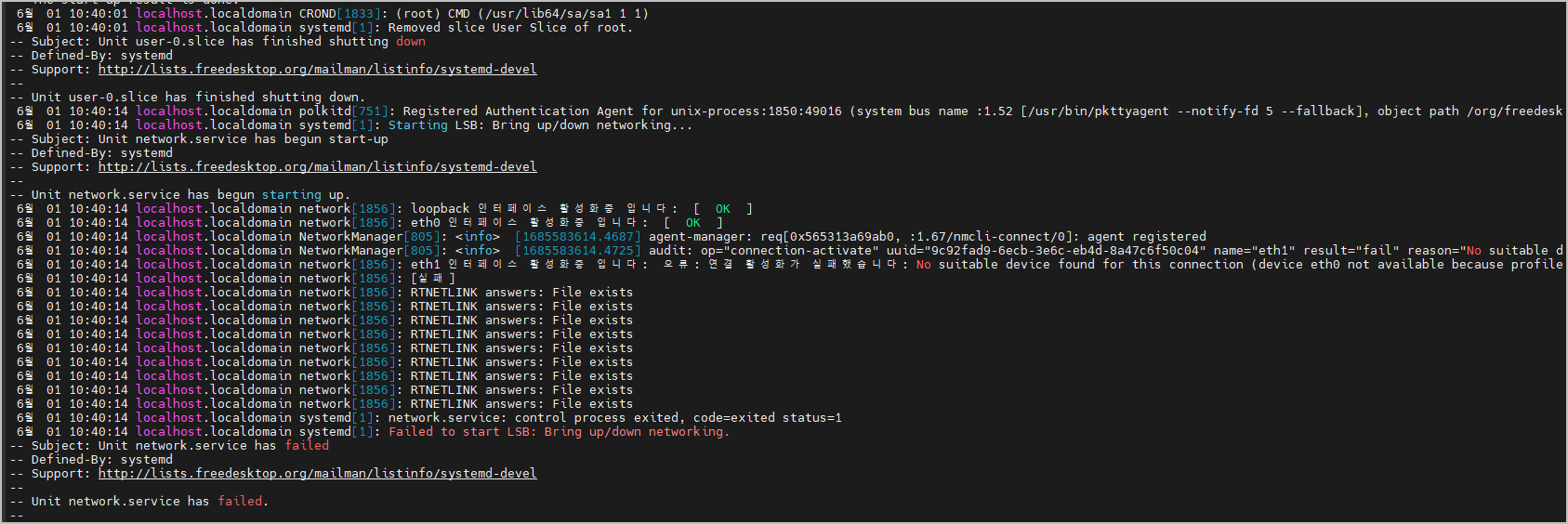Click the timestamp [1685583614.4687]
This screenshot has height=524, width=1568.
click(x=577, y=237)
